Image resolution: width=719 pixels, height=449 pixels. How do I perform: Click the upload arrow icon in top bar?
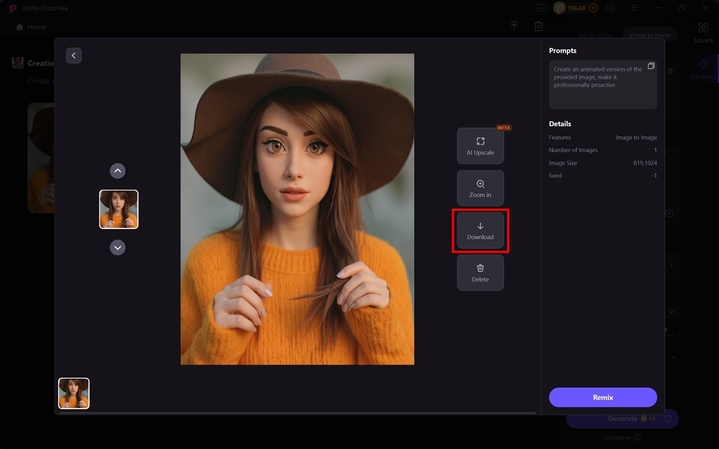pos(514,26)
